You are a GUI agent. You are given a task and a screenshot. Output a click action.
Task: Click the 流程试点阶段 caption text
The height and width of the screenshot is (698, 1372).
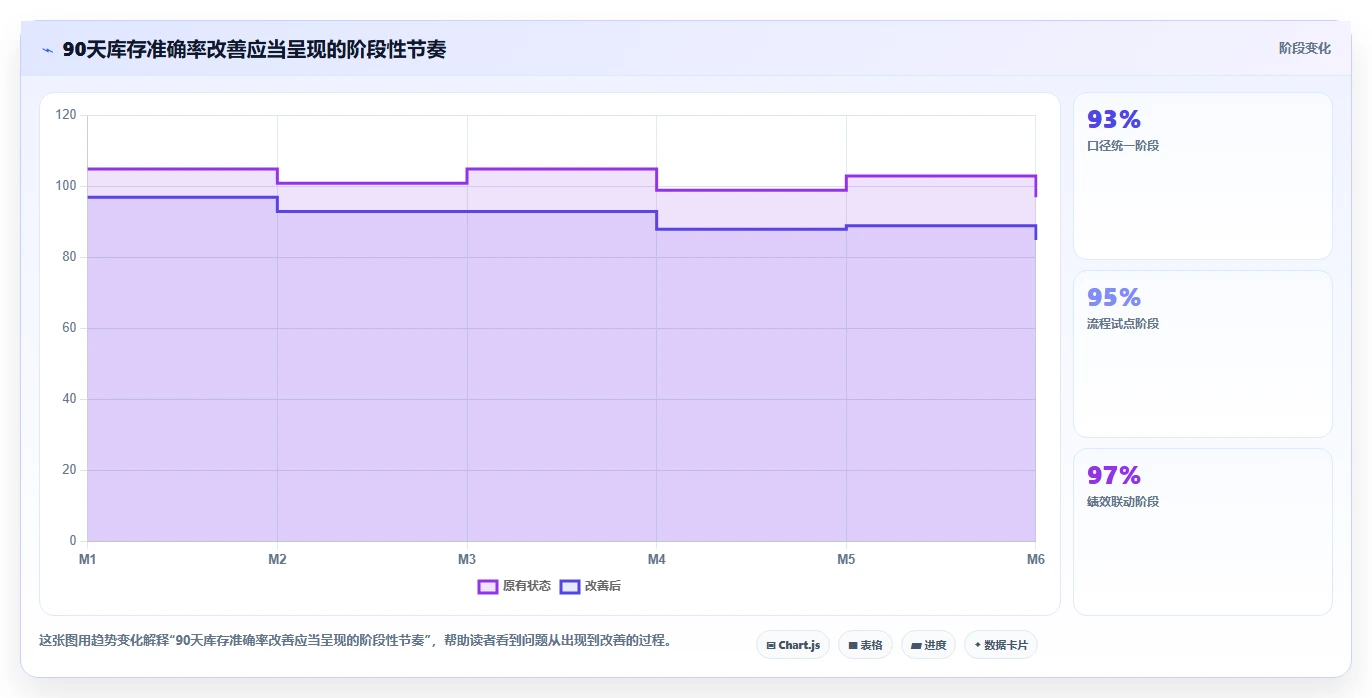[x=1123, y=324]
